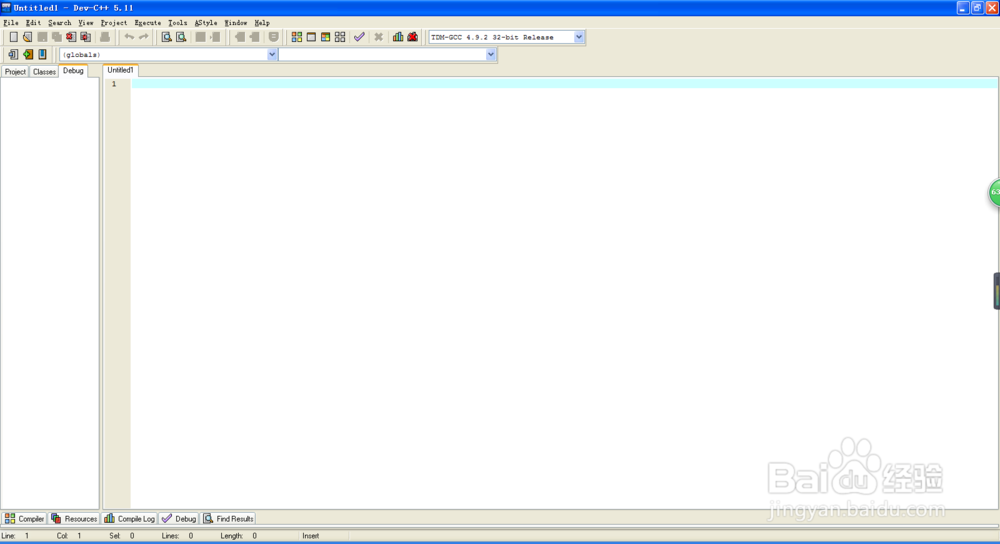Expand the empty function list dropdown arrow

point(490,55)
